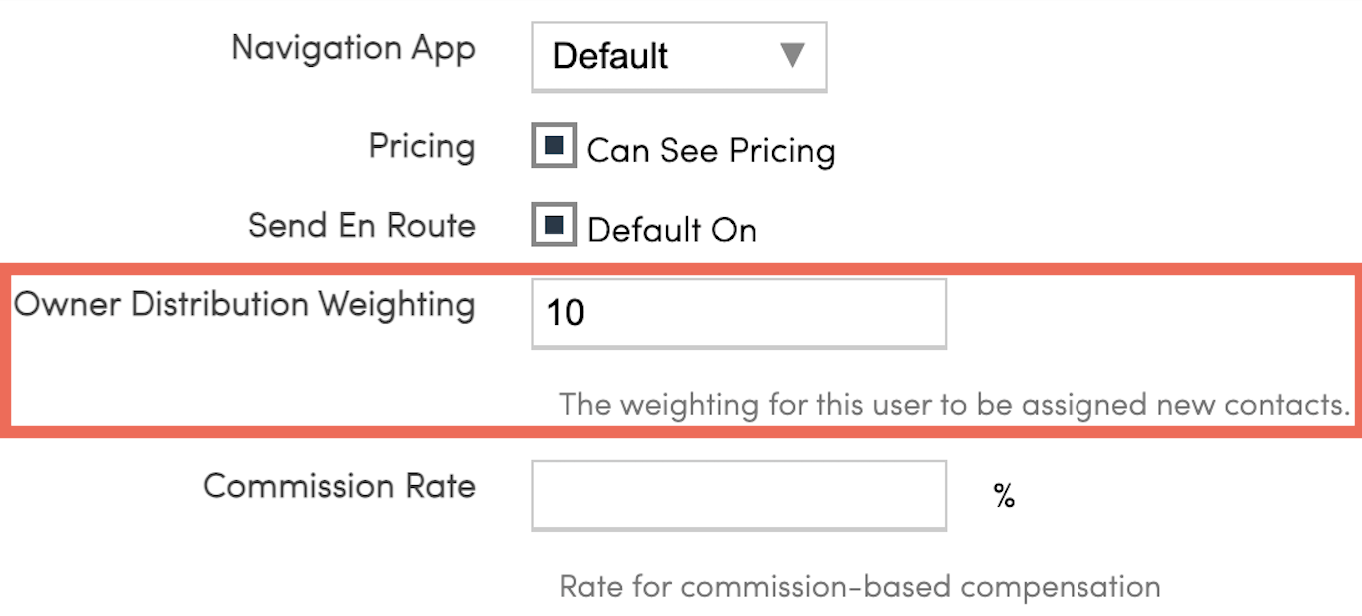The width and height of the screenshot is (1362, 616).
Task: Click the Pricing field label
Action: 422,146
